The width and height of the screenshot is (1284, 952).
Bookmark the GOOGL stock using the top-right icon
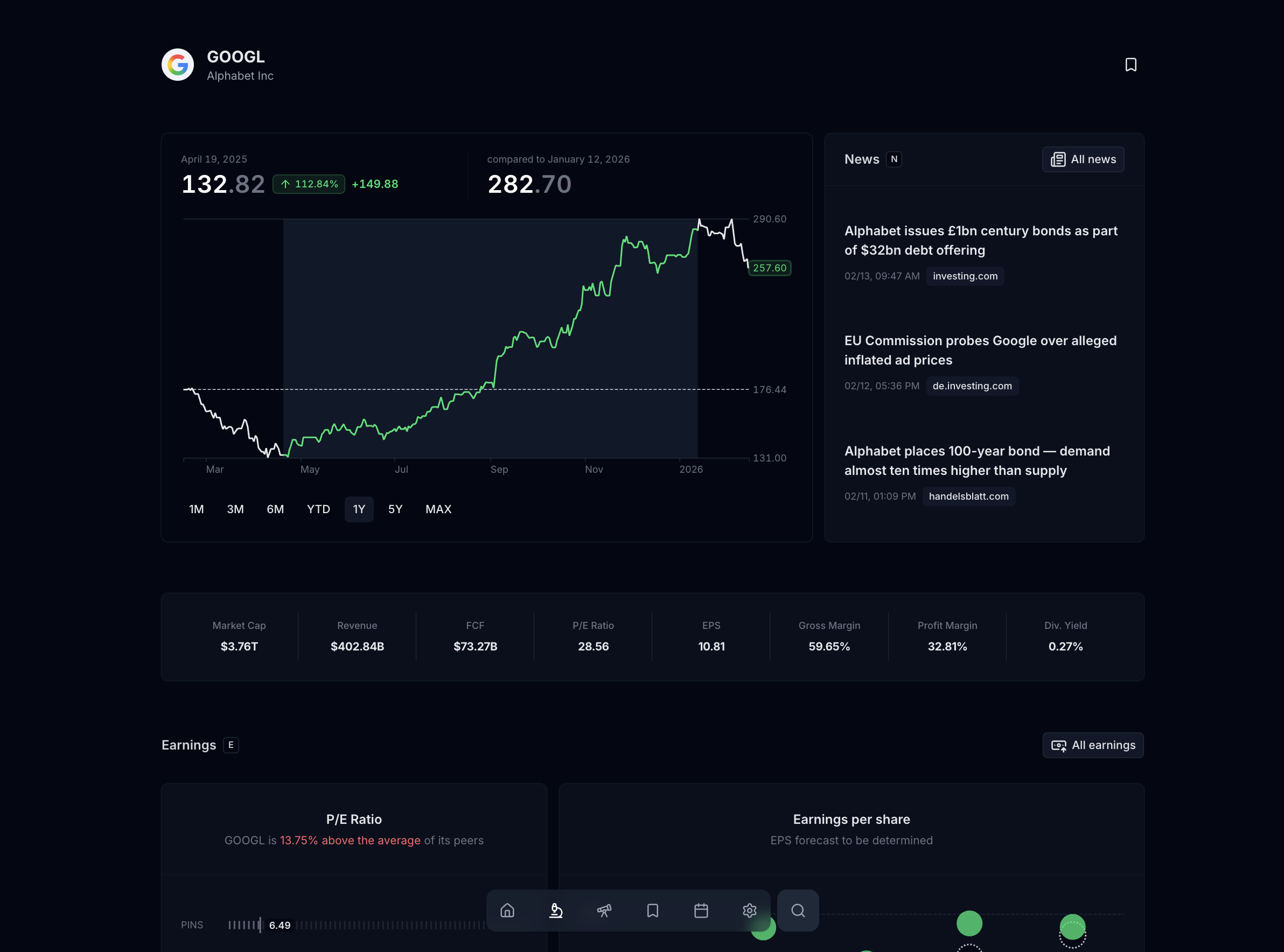point(1131,65)
